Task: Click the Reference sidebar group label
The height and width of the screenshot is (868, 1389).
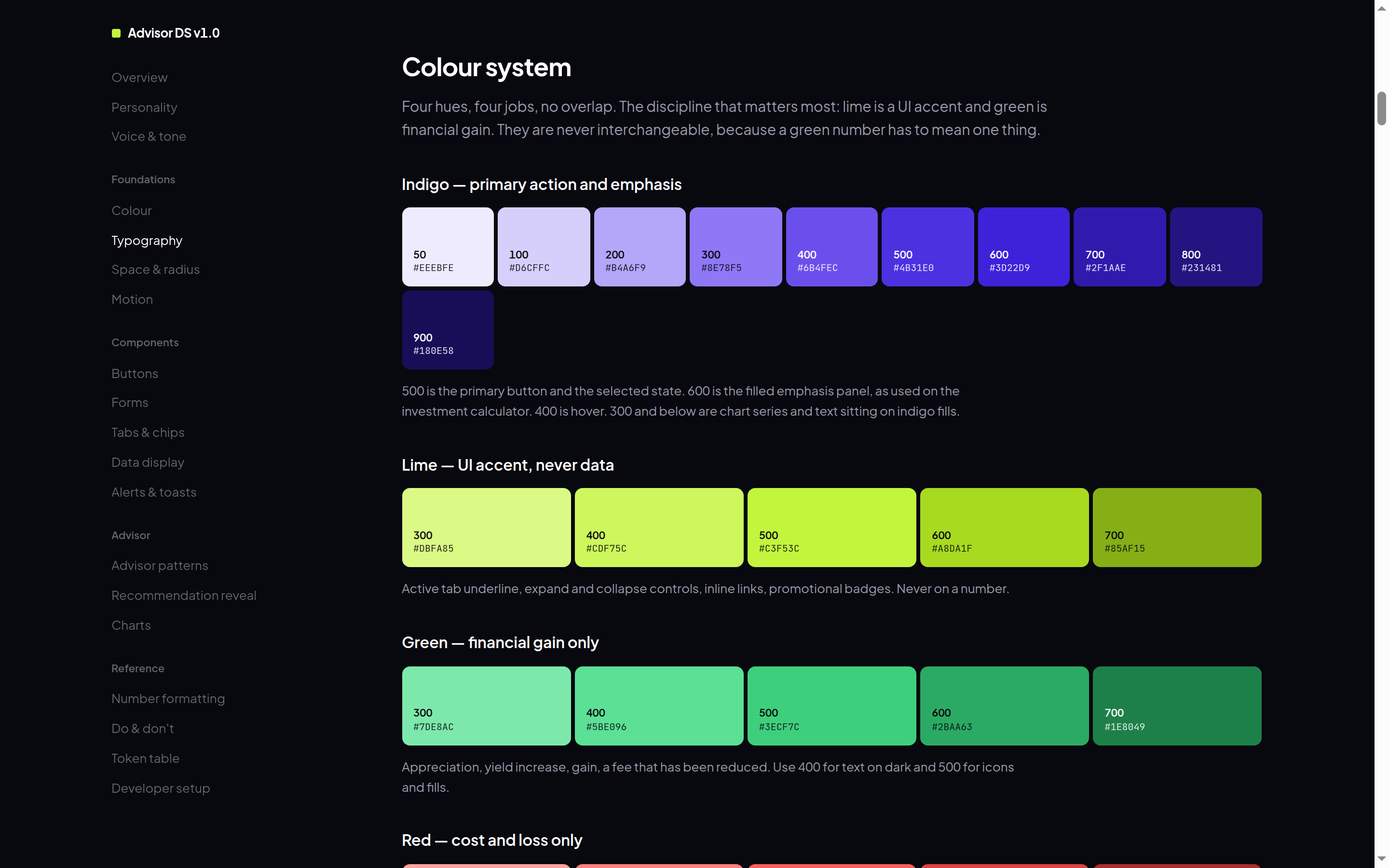Action: coord(138,669)
